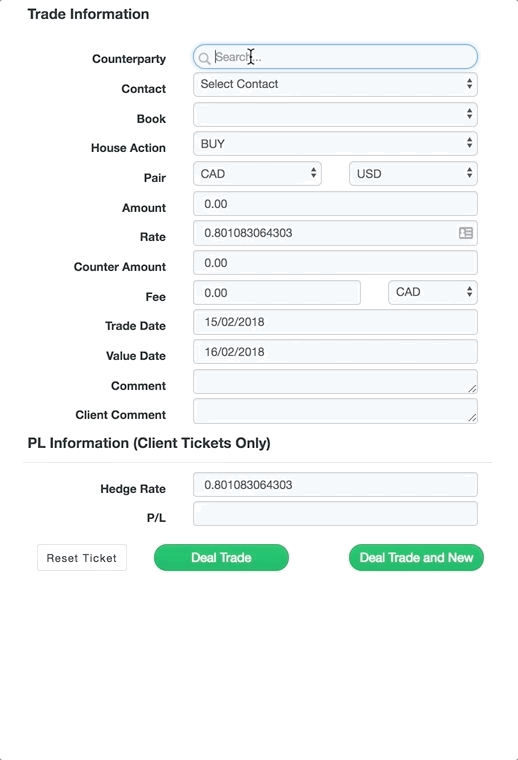Select the Trade Date field

click(x=335, y=322)
